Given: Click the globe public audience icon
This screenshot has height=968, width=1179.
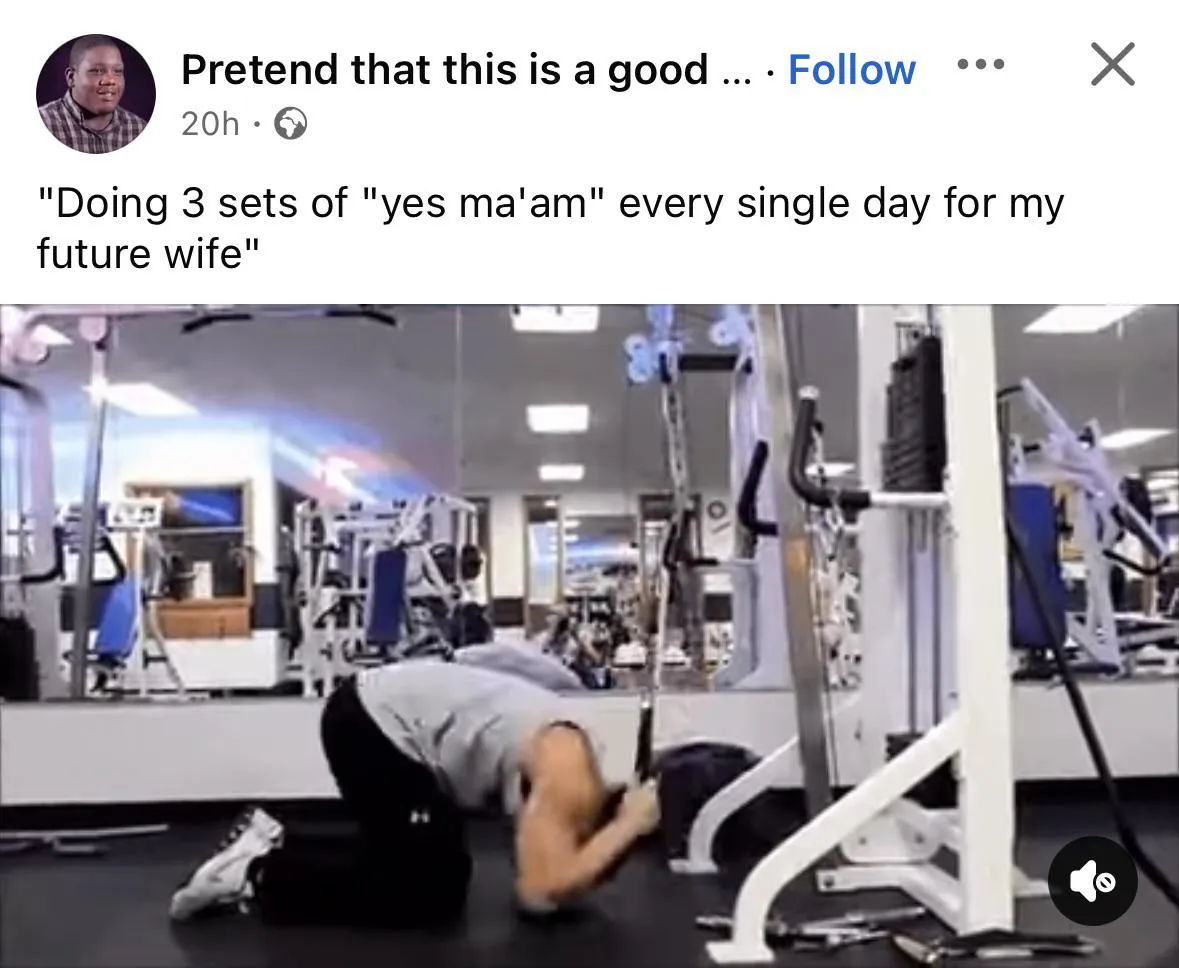Looking at the screenshot, I should click(x=290, y=124).
